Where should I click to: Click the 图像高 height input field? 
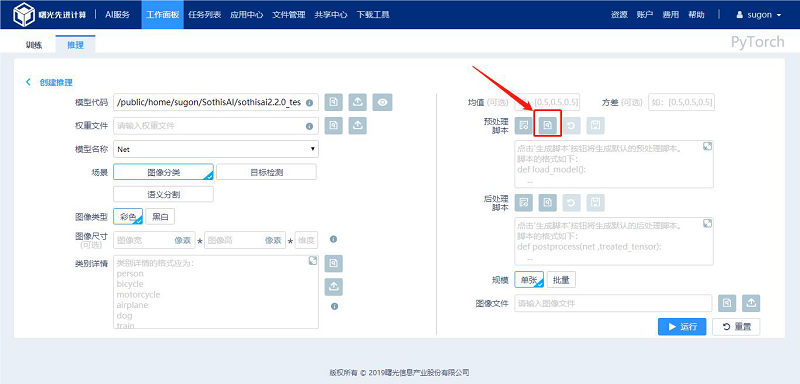pos(245,240)
